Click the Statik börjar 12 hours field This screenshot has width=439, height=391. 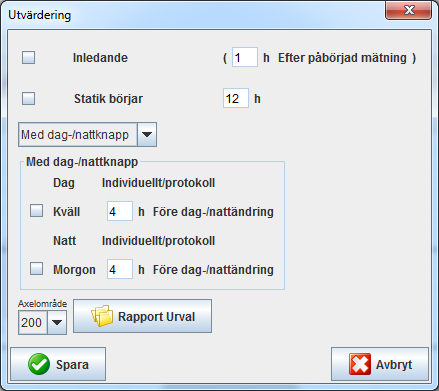click(x=236, y=98)
